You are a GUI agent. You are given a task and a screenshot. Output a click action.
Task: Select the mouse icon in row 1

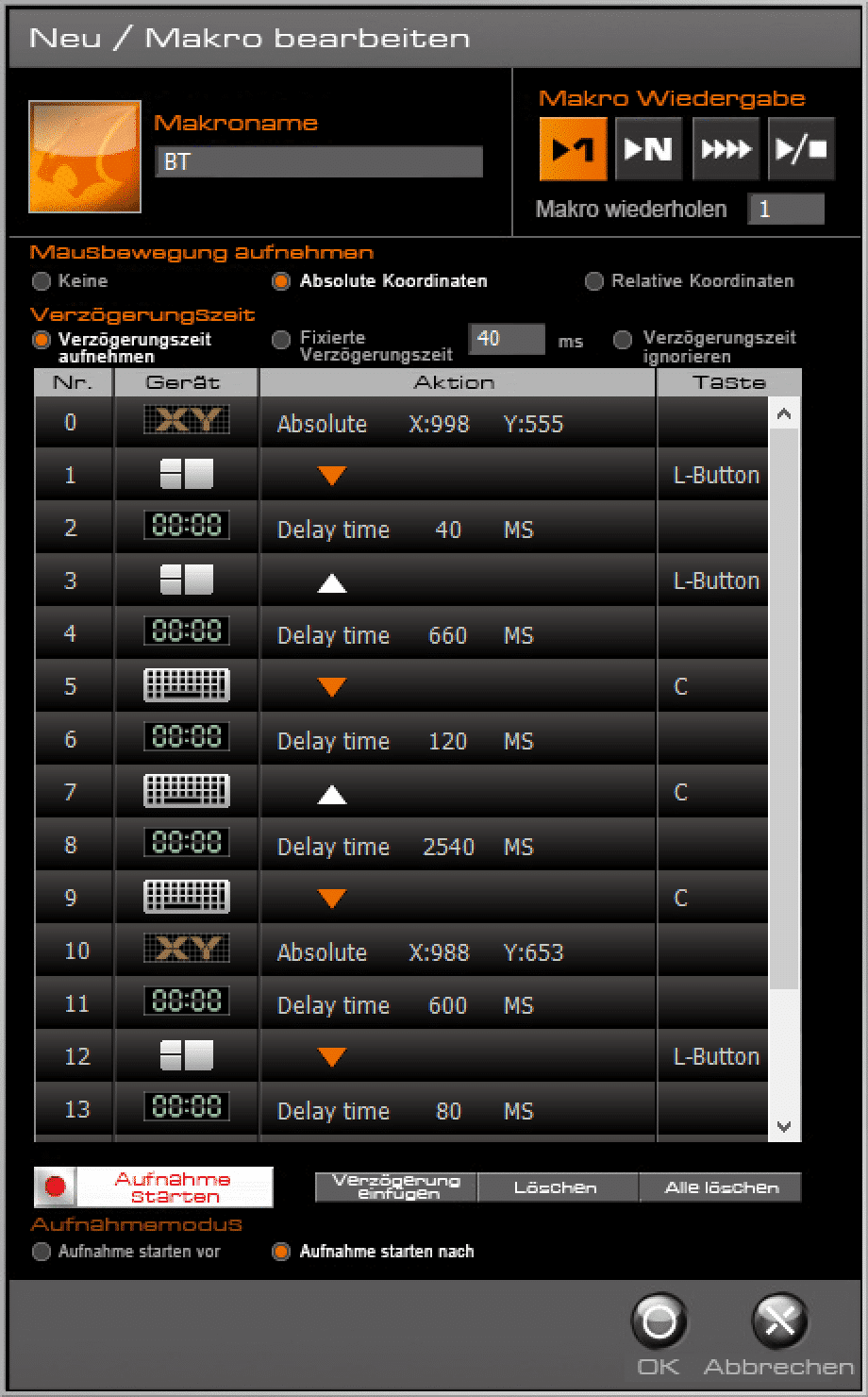[x=186, y=474]
